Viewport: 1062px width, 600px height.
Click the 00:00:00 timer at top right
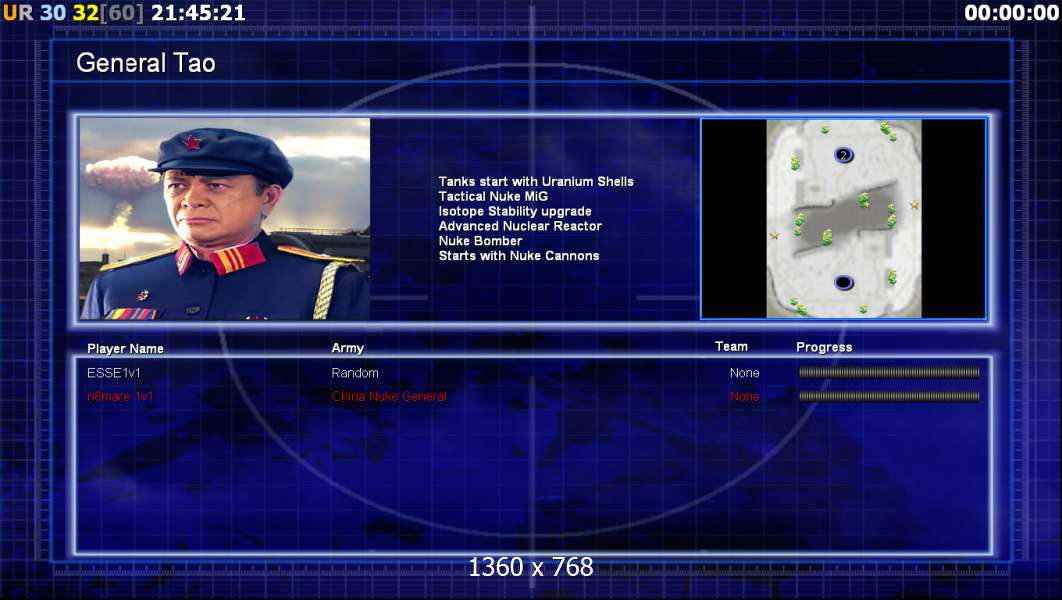[x=1011, y=13]
